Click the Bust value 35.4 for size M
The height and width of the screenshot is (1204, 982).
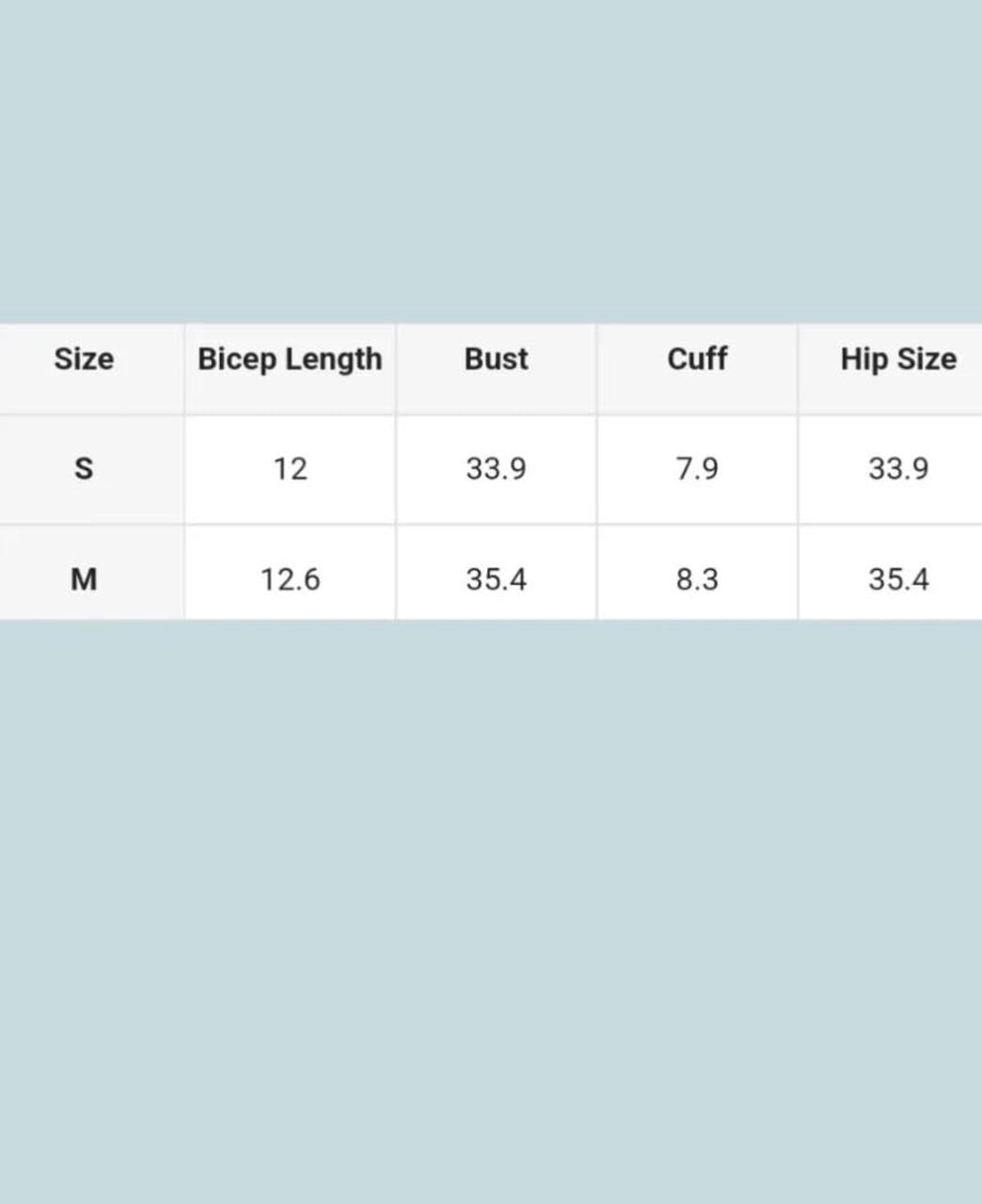[496, 578]
